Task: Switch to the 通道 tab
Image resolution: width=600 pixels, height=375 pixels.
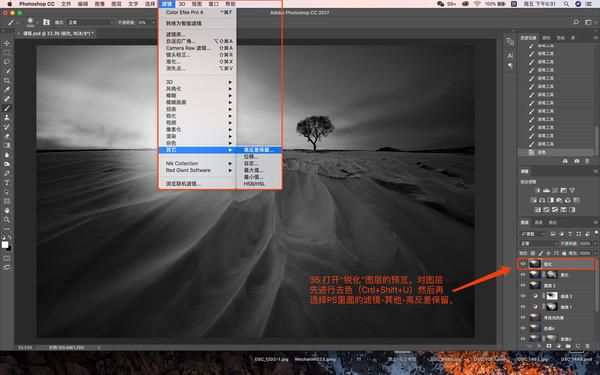Action: pyautogui.click(x=538, y=222)
